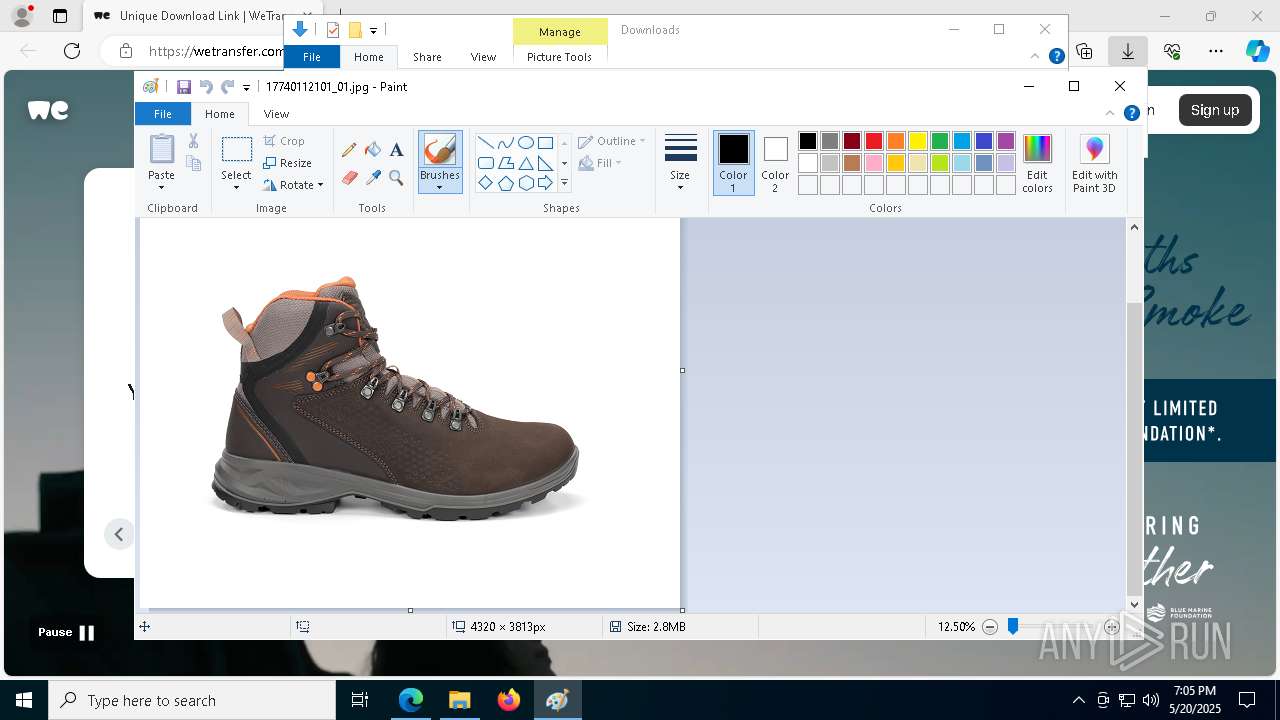Choose the Rectangle shape
Screen dimensions: 1280x720
[545, 143]
